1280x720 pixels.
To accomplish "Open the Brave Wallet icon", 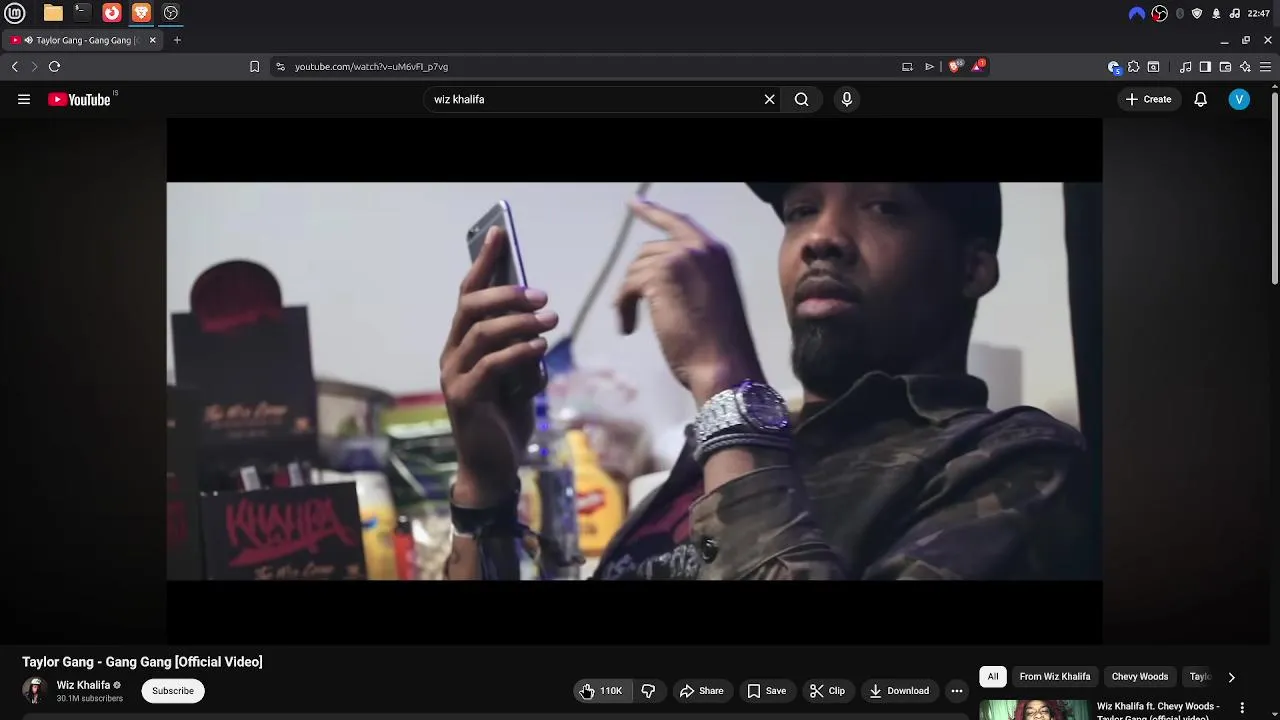I will [1225, 67].
